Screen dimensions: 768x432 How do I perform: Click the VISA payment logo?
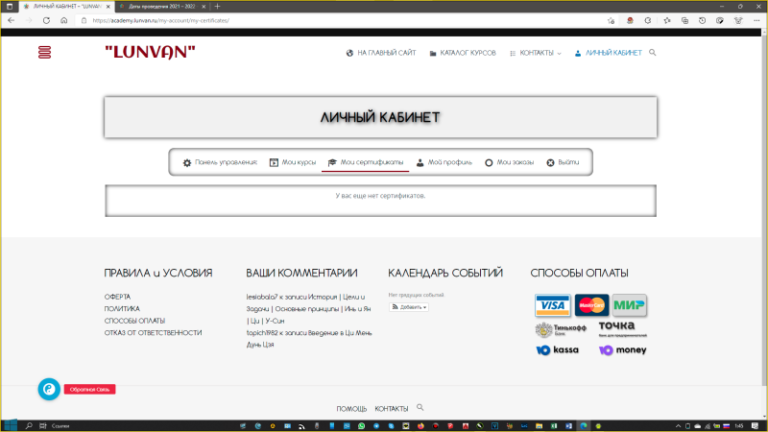(552, 305)
